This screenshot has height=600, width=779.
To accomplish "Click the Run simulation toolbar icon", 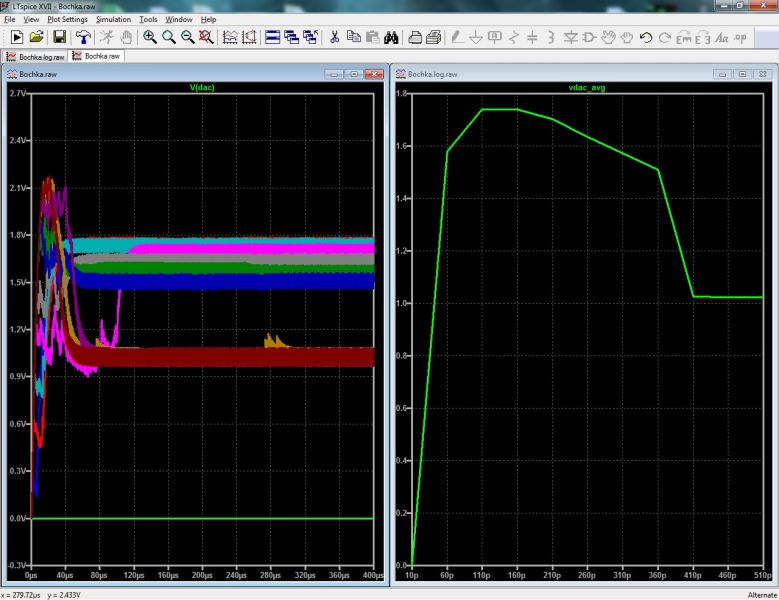I will pos(16,37).
